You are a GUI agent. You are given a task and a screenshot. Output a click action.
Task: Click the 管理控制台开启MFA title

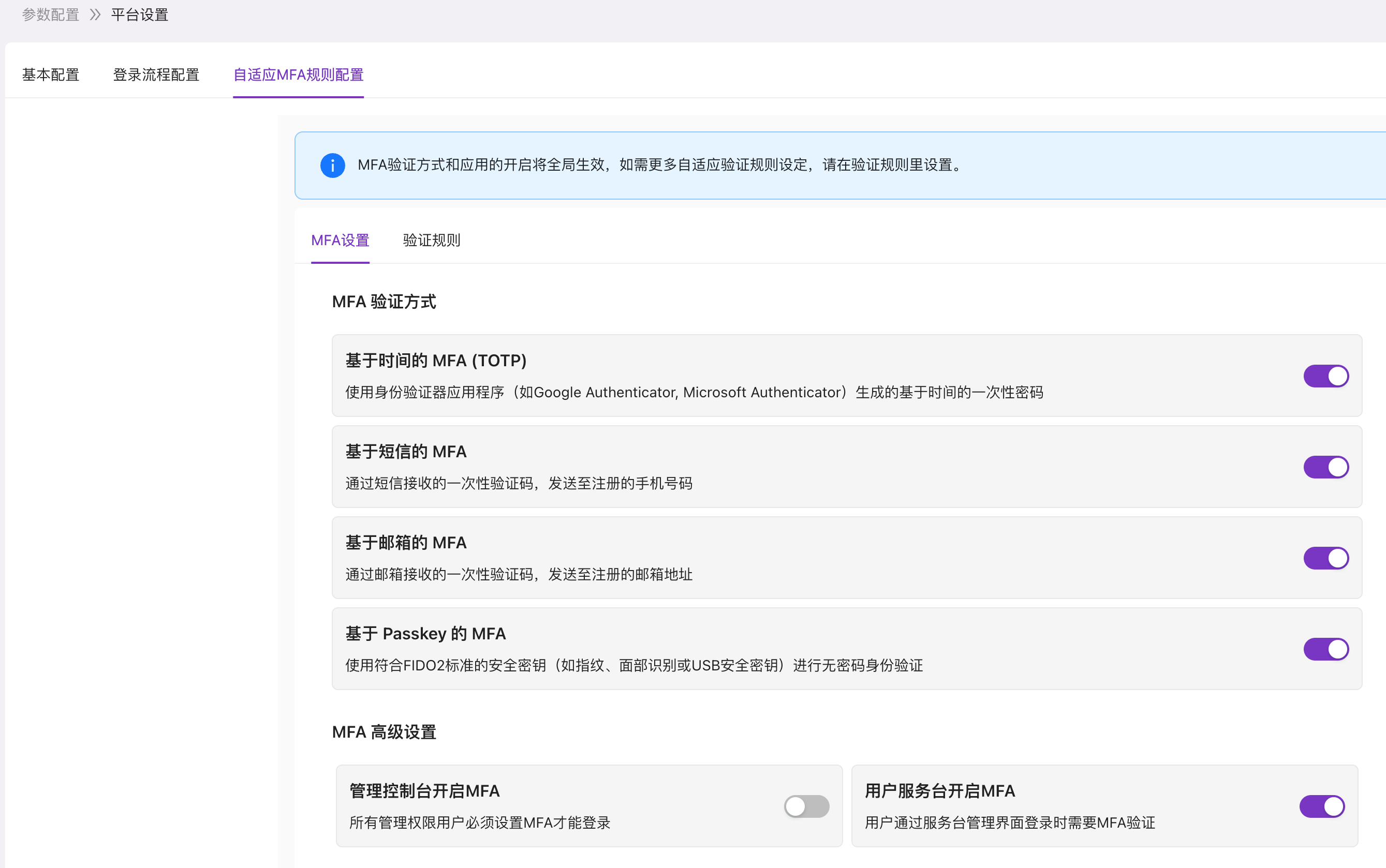pyautogui.click(x=424, y=791)
